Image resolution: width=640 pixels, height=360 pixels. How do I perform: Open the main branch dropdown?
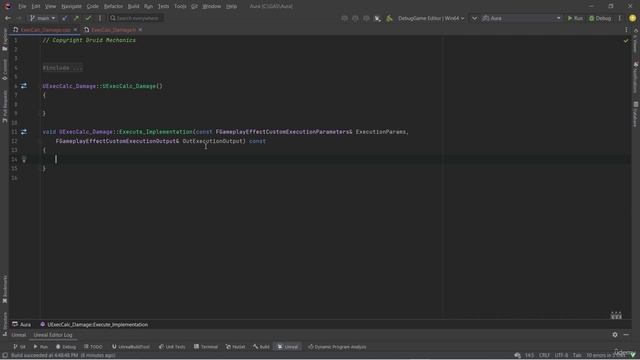[42, 18]
